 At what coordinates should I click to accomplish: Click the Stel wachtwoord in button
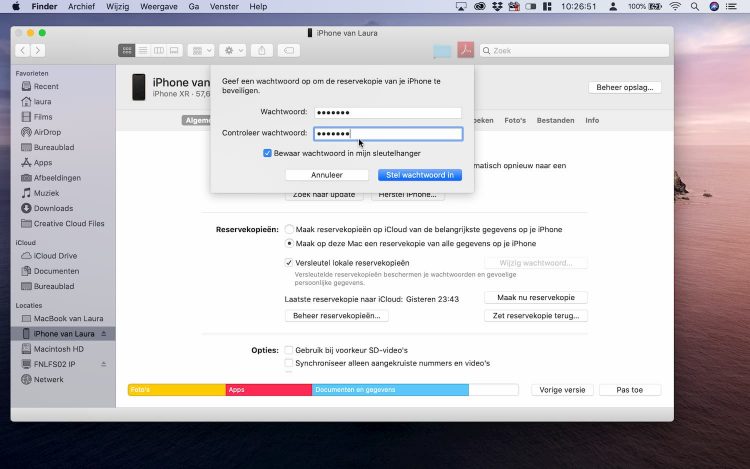(420, 175)
